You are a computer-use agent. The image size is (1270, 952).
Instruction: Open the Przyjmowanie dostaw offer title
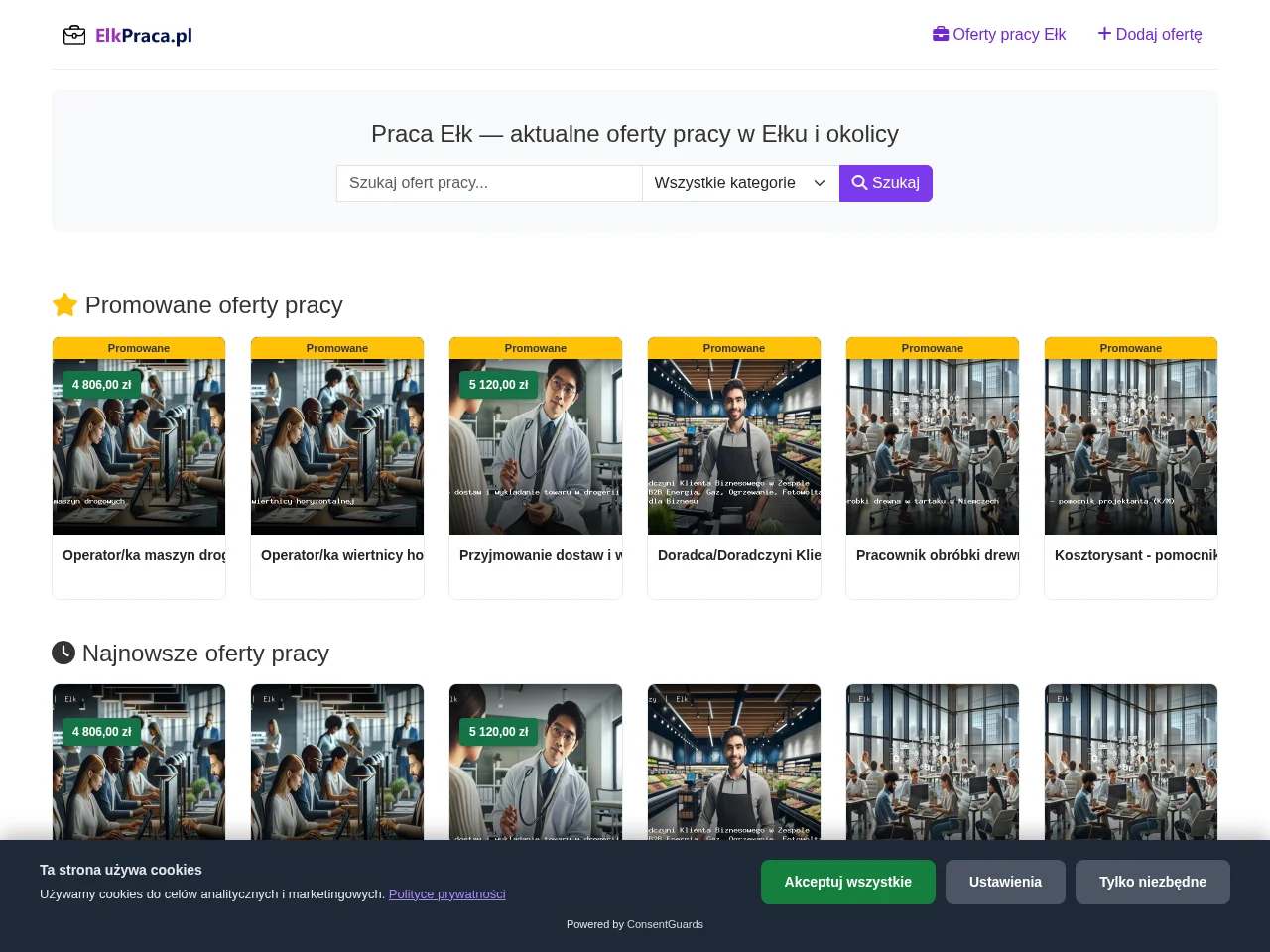coord(541,555)
